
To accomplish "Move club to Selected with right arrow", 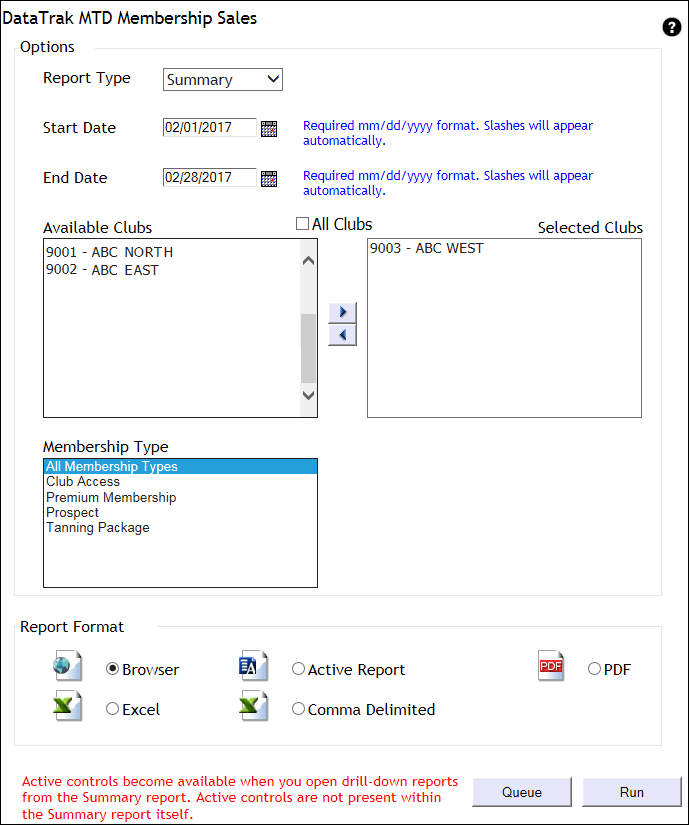I will coord(342,312).
